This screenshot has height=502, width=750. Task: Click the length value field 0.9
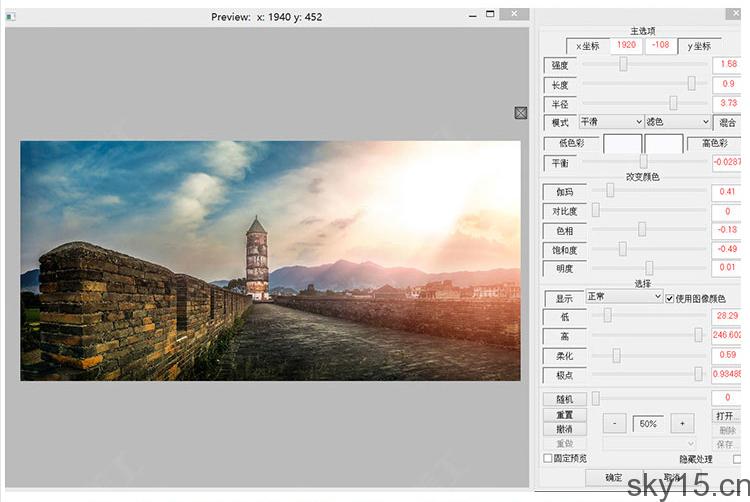tap(727, 84)
